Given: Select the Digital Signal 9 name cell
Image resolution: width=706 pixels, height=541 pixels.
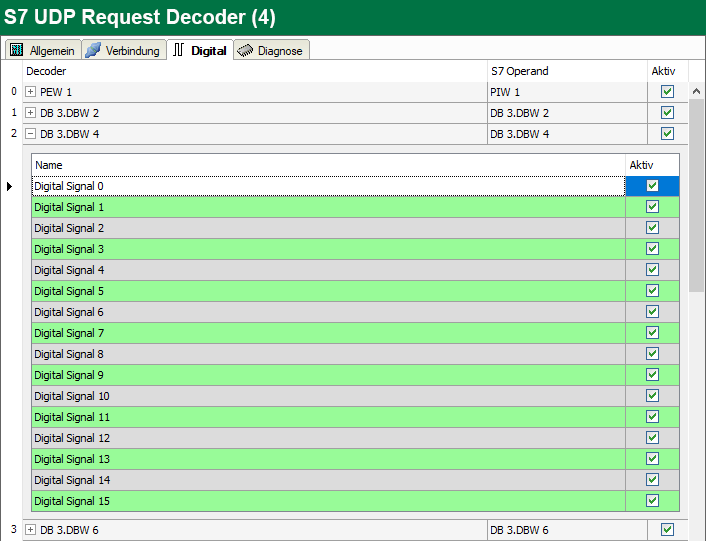Looking at the screenshot, I should pos(328,375).
